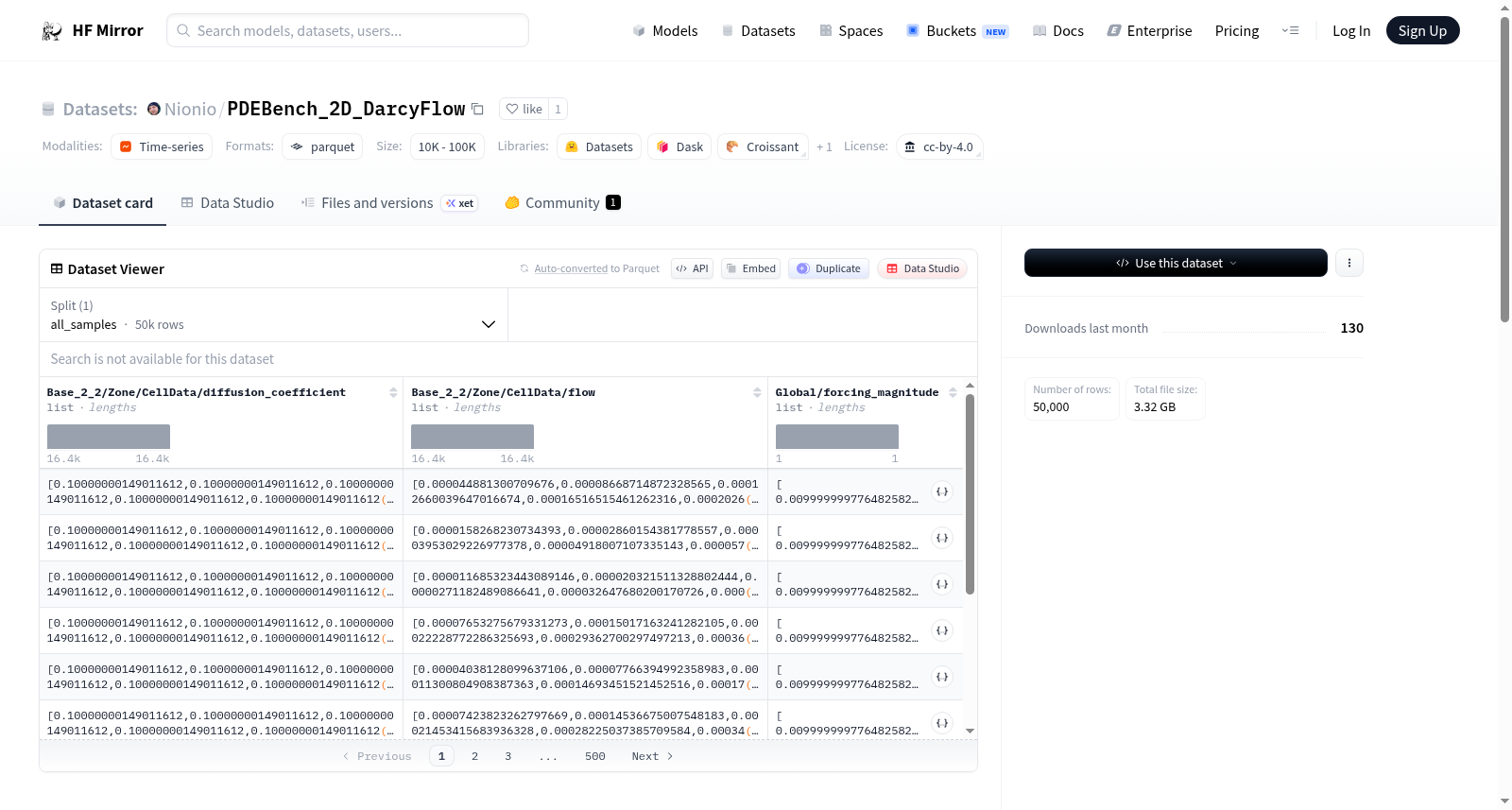
Task: Open Enterprise in the top navigation
Action: 1149,30
